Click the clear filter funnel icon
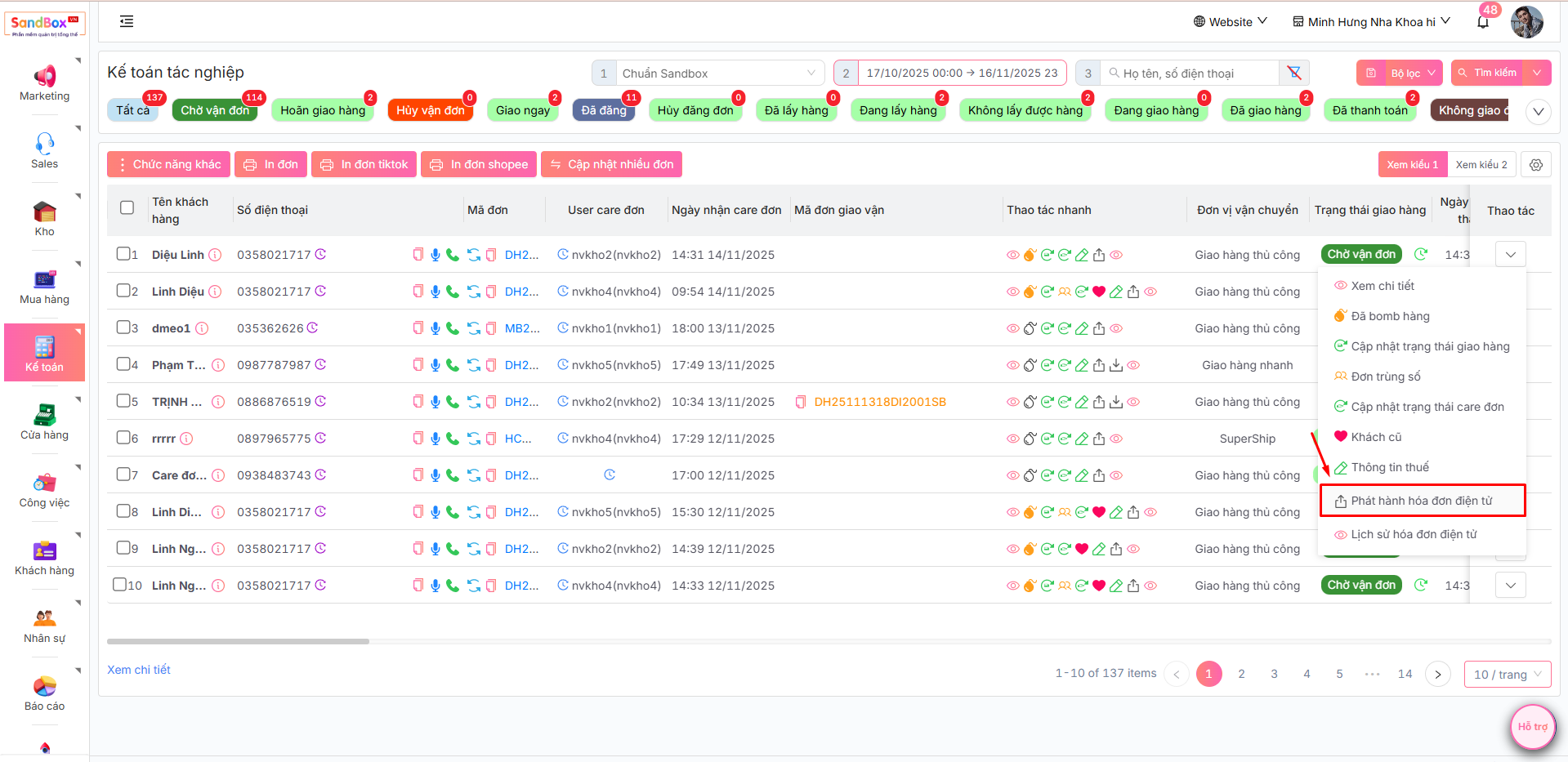This screenshot has height=762, width=1568. click(1294, 73)
